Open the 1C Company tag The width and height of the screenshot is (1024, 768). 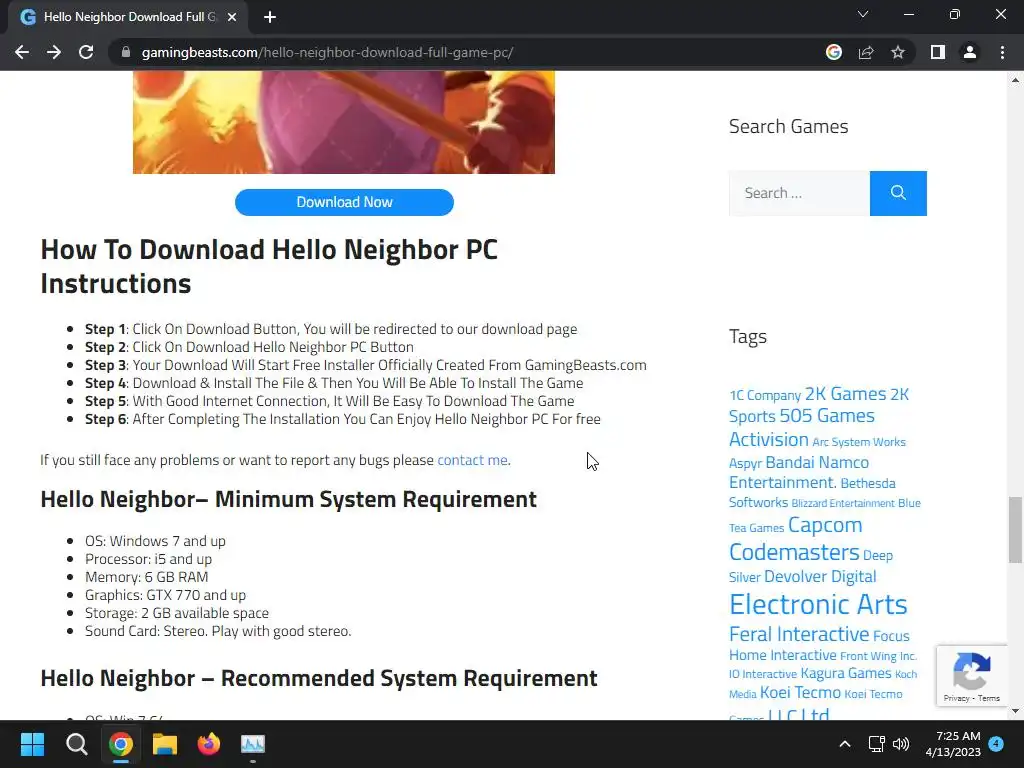(x=765, y=396)
